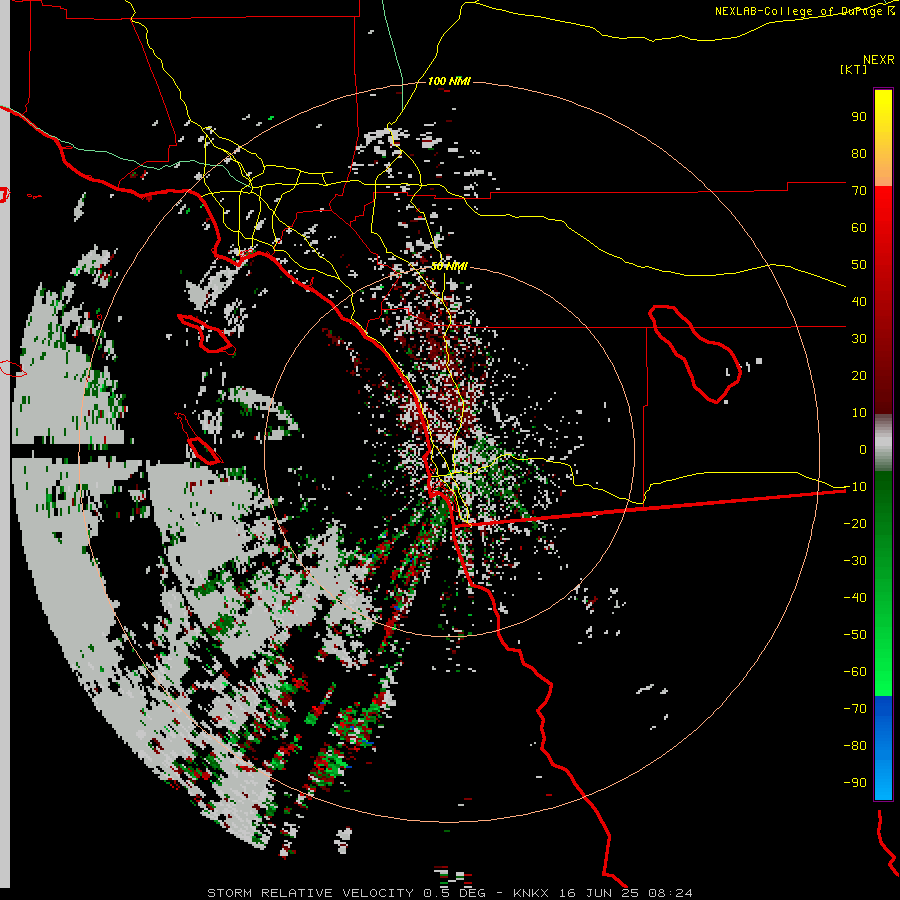Click the 60 value on the velocity scale

859,227
